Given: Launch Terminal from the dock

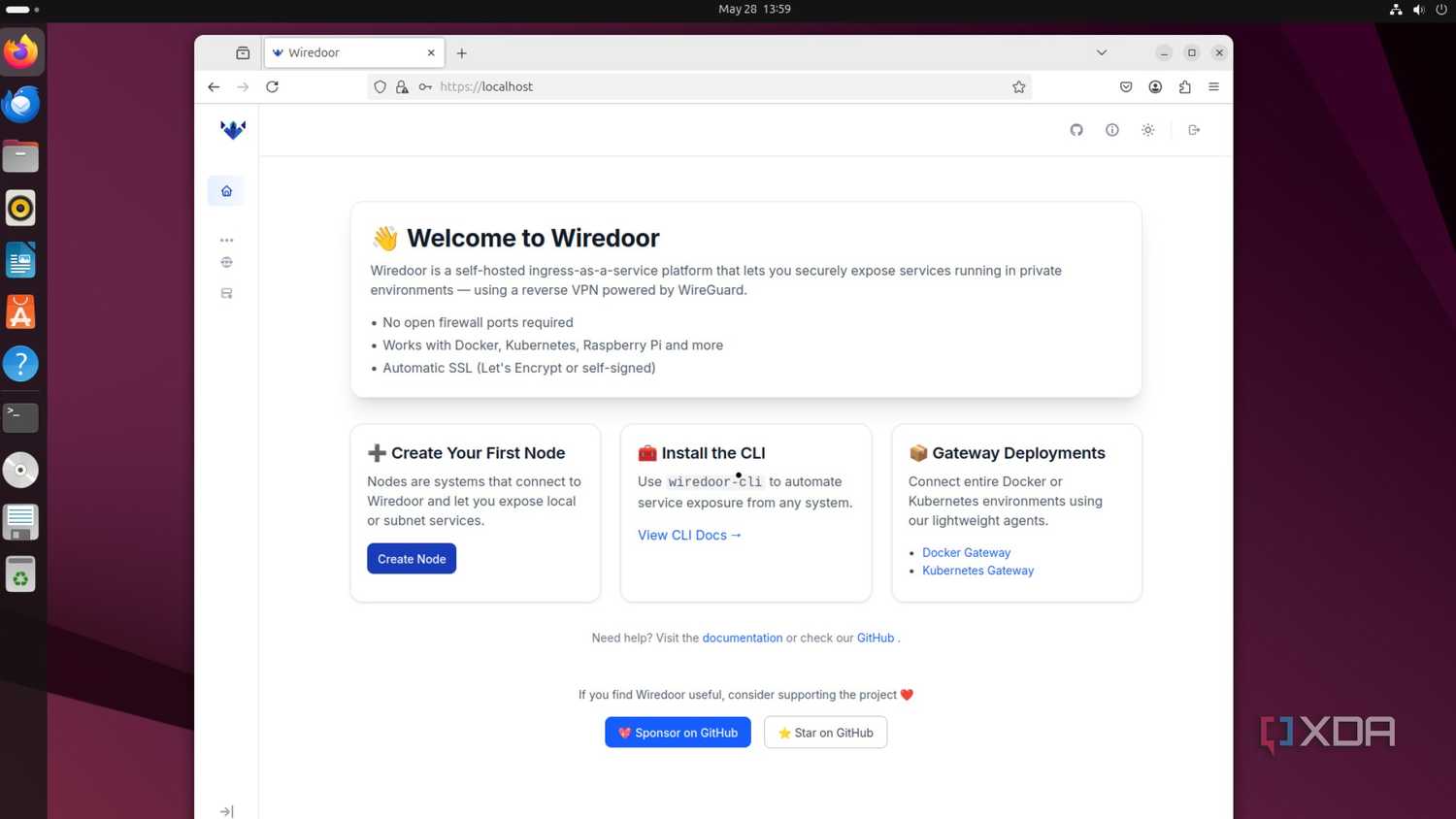Looking at the screenshot, I should 20,417.
